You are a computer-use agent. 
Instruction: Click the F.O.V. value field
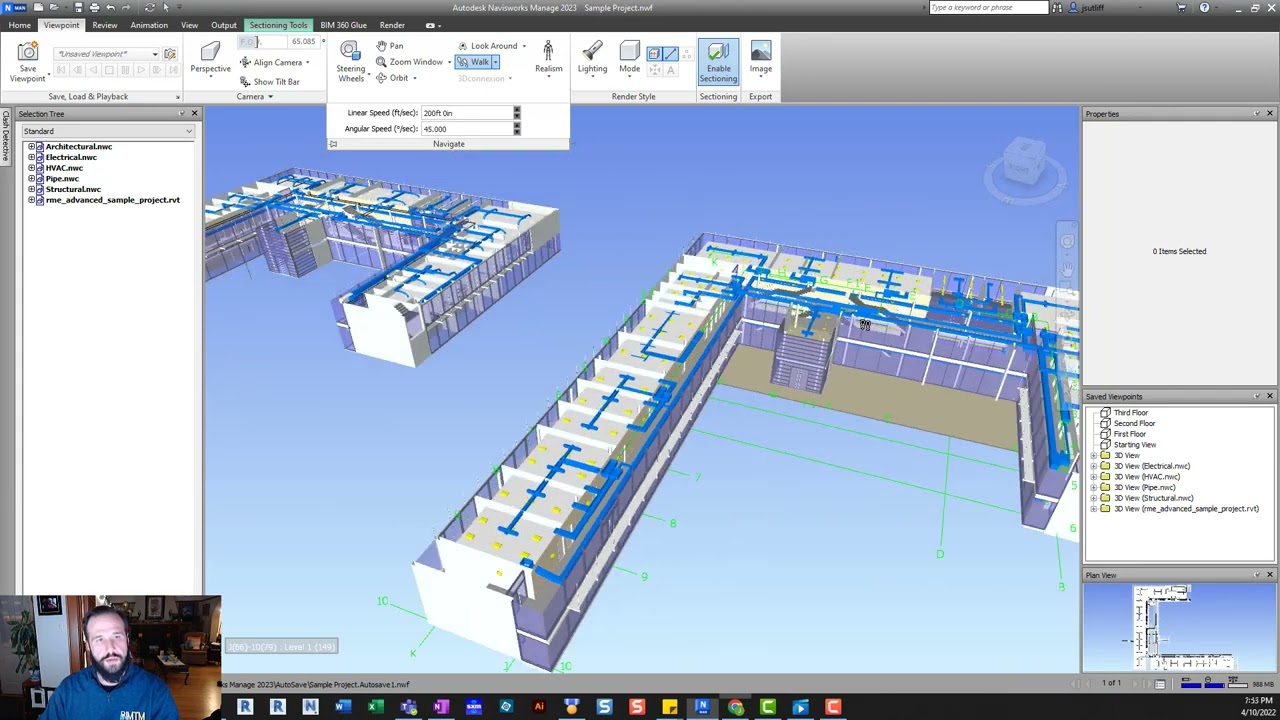coord(302,42)
